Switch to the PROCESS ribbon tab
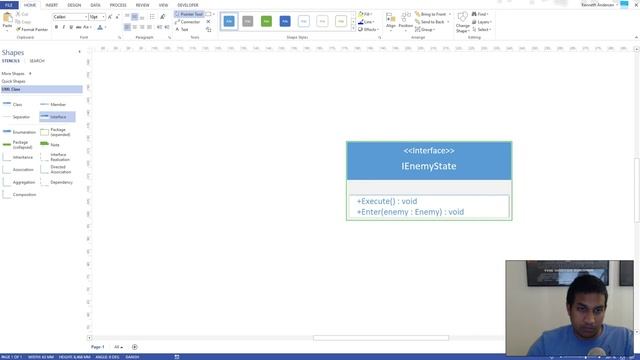This screenshot has width=640, height=360. coord(118,5)
